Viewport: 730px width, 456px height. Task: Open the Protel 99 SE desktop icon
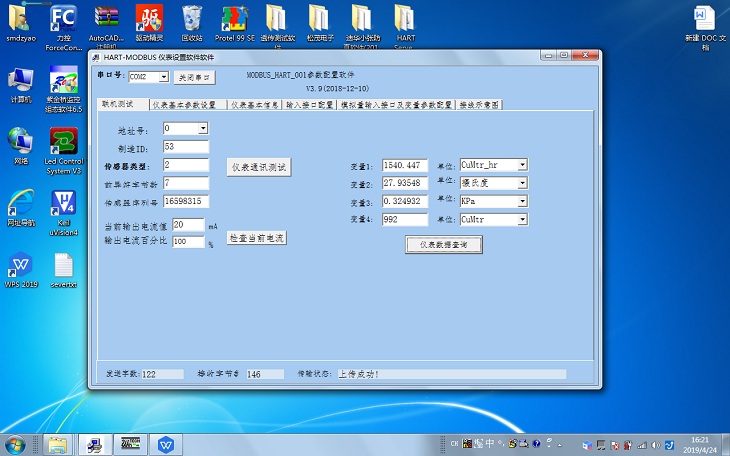(233, 20)
